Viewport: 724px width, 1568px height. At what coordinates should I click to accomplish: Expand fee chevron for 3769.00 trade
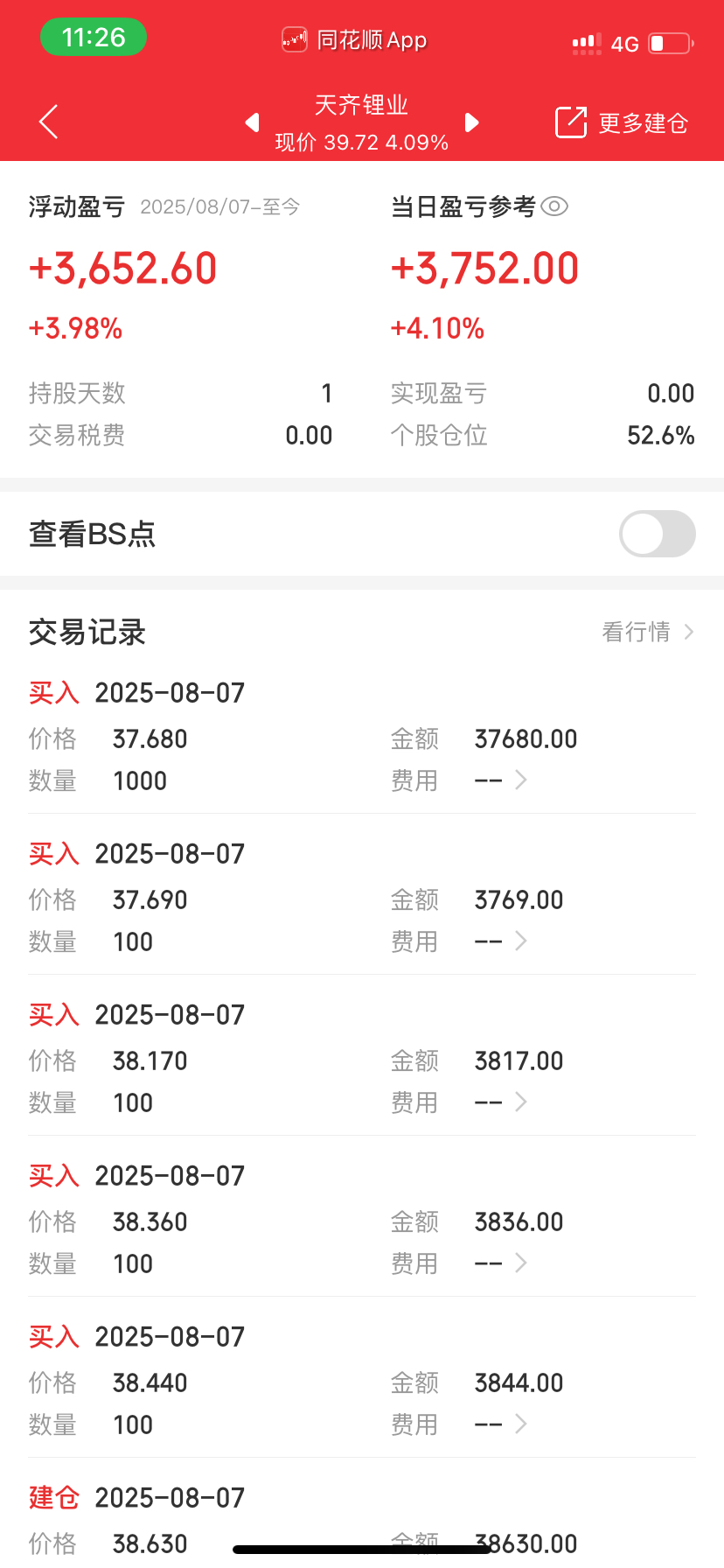[521, 941]
